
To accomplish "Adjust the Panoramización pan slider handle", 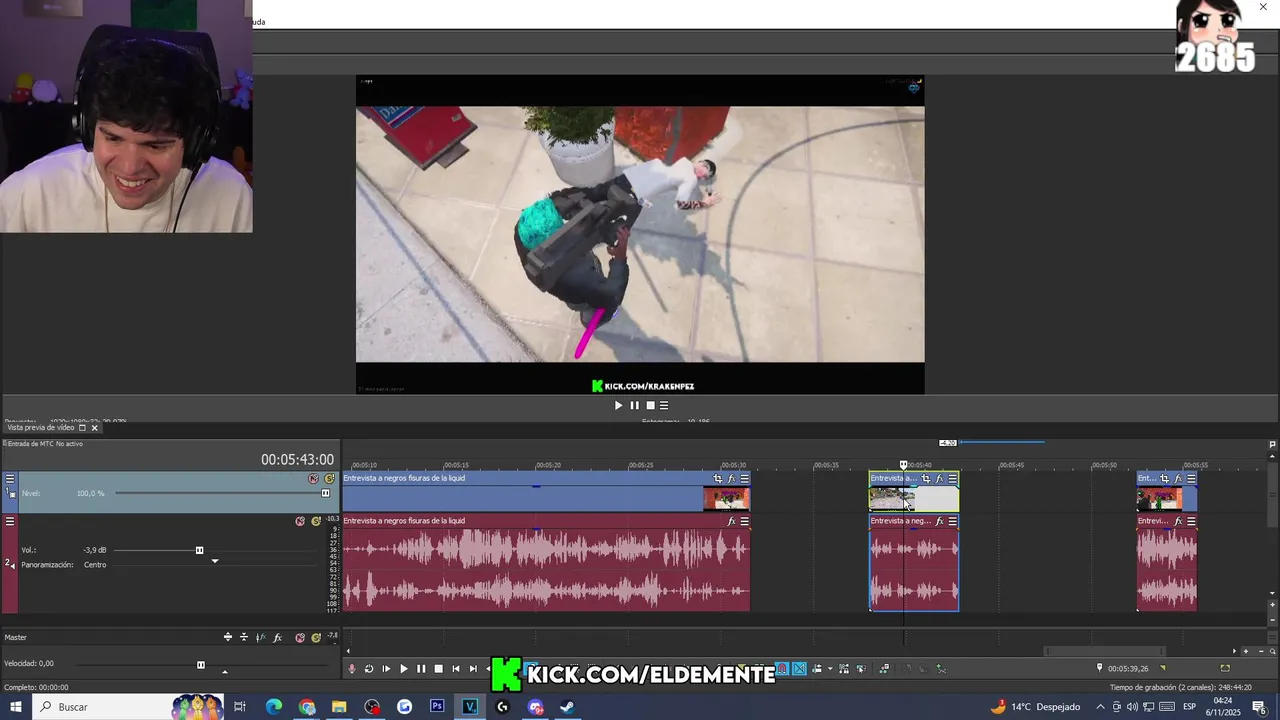I will [214, 561].
